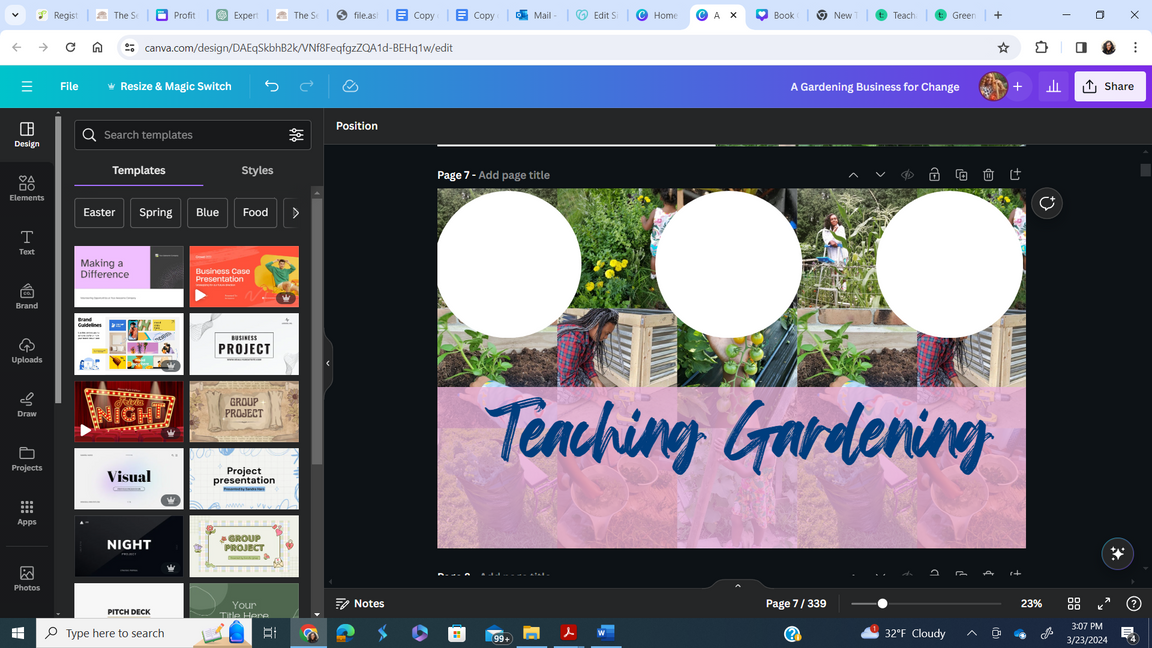Open the grid view of pages
Screen dimensions: 1152x648
click(1073, 603)
